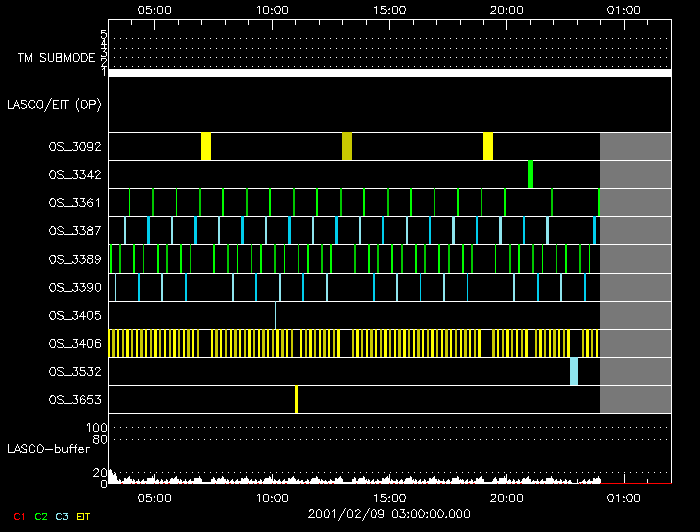Click the green C2 legend label
Viewport: 700px width, 532px height.
coord(41,516)
